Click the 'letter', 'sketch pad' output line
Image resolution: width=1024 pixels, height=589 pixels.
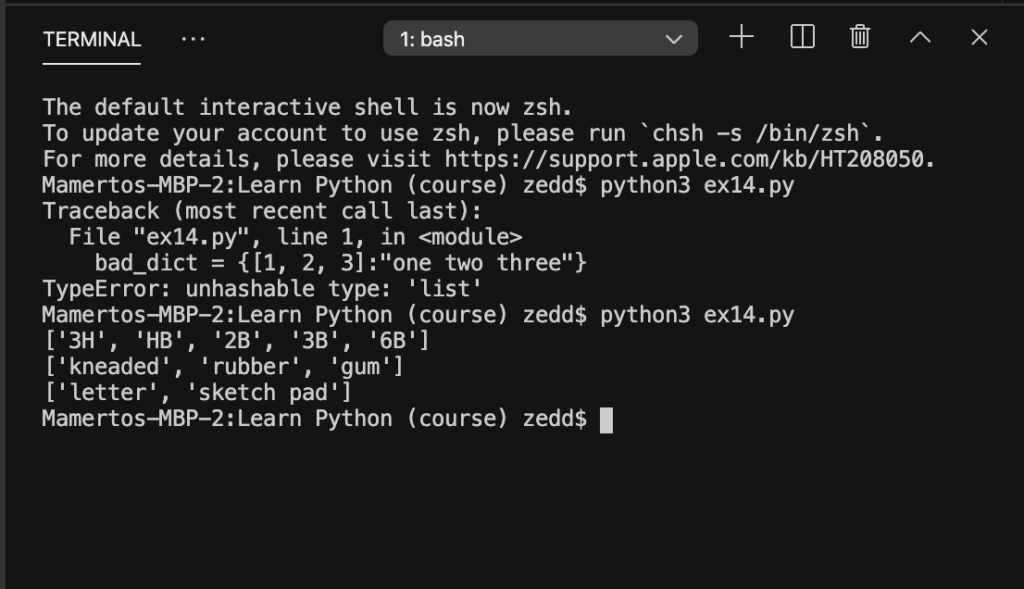[x=197, y=392]
